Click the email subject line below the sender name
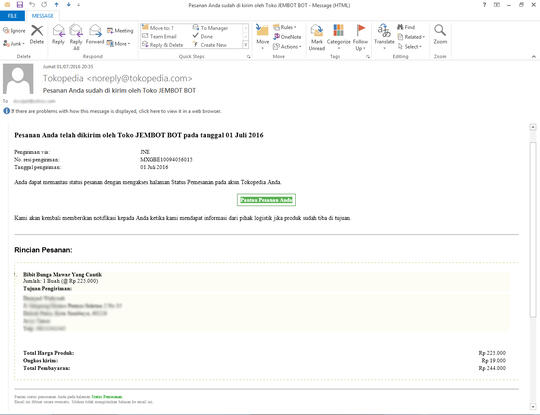The image size is (540, 415). 119,91
